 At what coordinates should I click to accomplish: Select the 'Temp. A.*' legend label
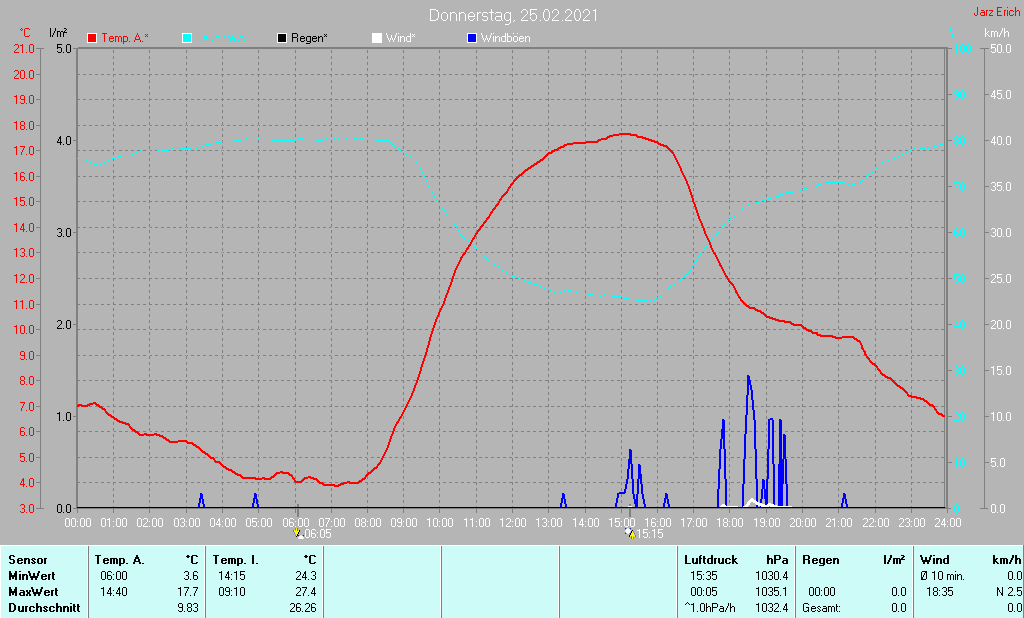[125, 39]
